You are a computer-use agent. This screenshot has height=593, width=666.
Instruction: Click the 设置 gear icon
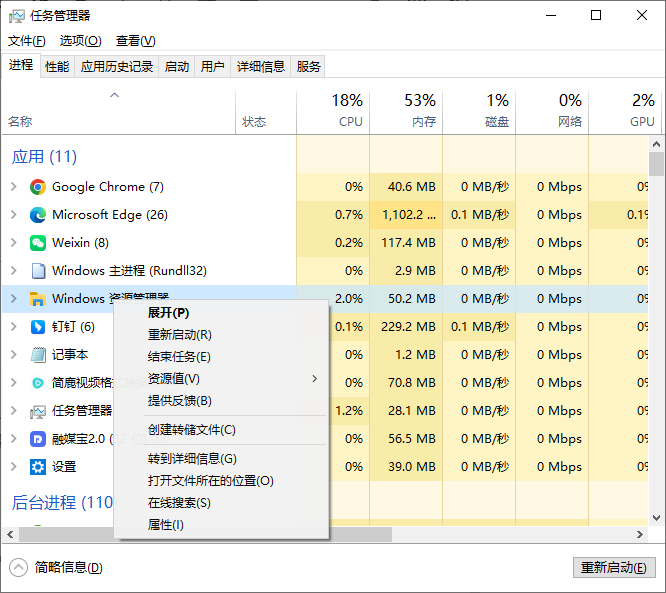(38, 467)
